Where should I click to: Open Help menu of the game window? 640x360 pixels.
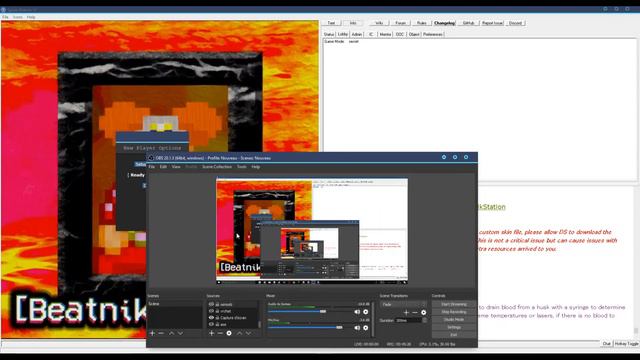(x=31, y=17)
